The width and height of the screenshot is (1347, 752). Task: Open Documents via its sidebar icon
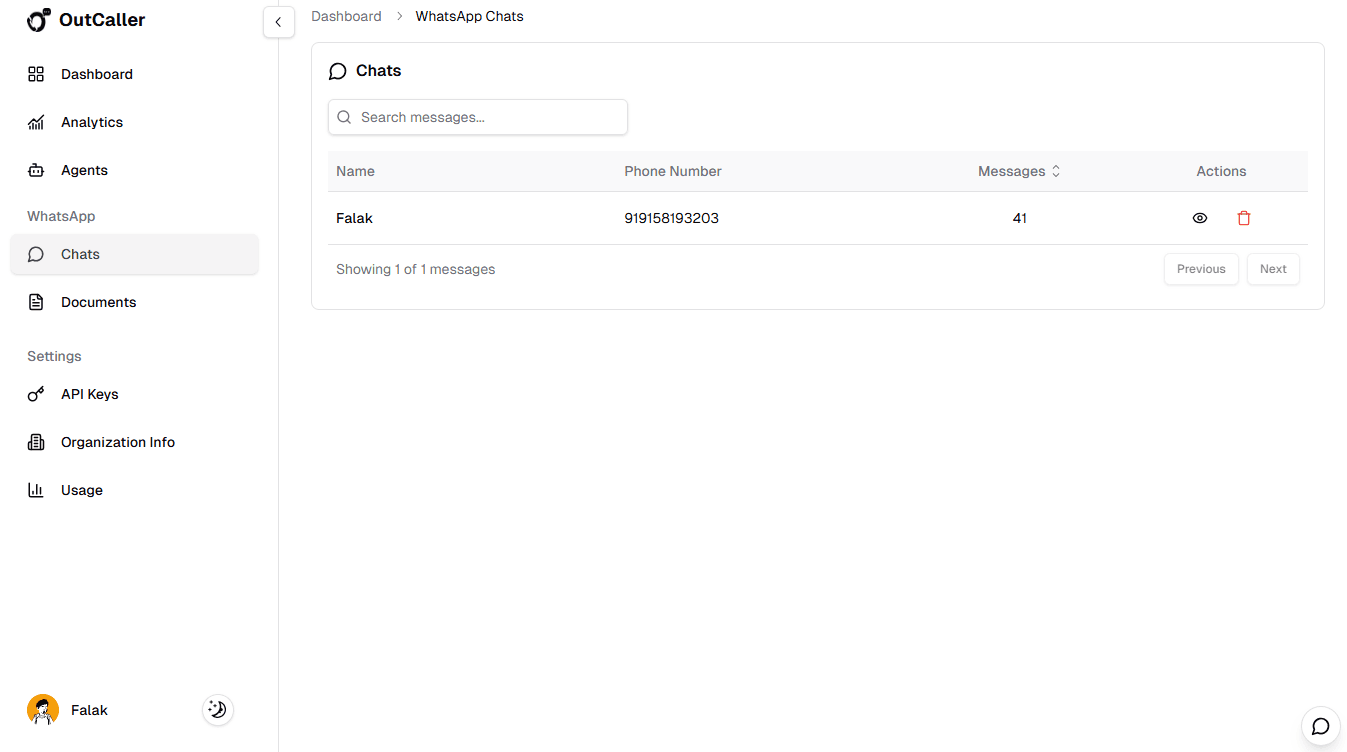36,302
